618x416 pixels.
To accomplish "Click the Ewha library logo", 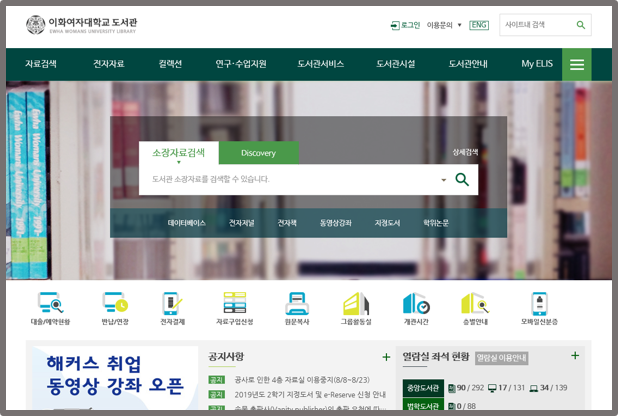I will pyautogui.click(x=82, y=25).
